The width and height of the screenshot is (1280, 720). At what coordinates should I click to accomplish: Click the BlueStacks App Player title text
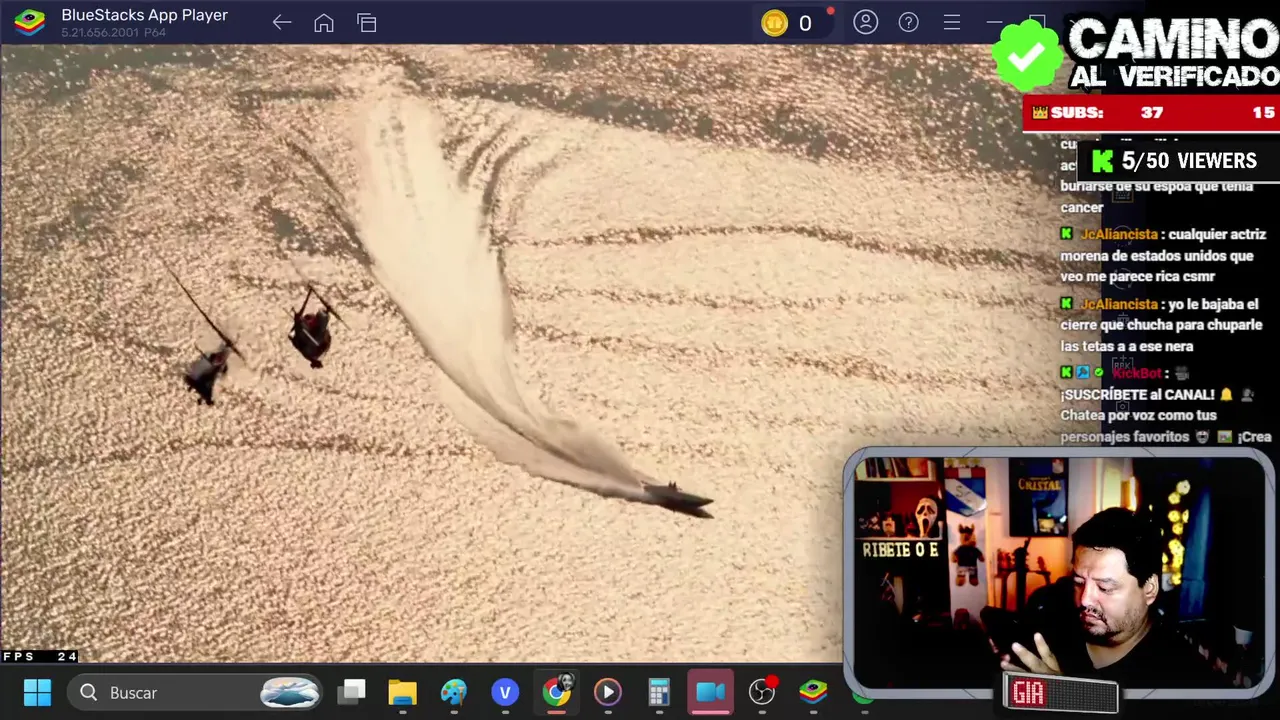point(145,15)
